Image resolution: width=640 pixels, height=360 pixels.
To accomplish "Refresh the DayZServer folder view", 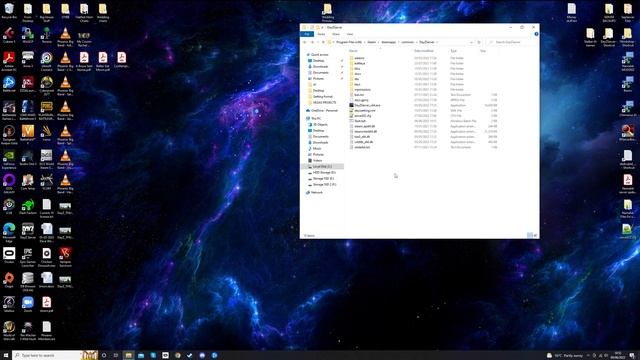I will tap(479, 42).
